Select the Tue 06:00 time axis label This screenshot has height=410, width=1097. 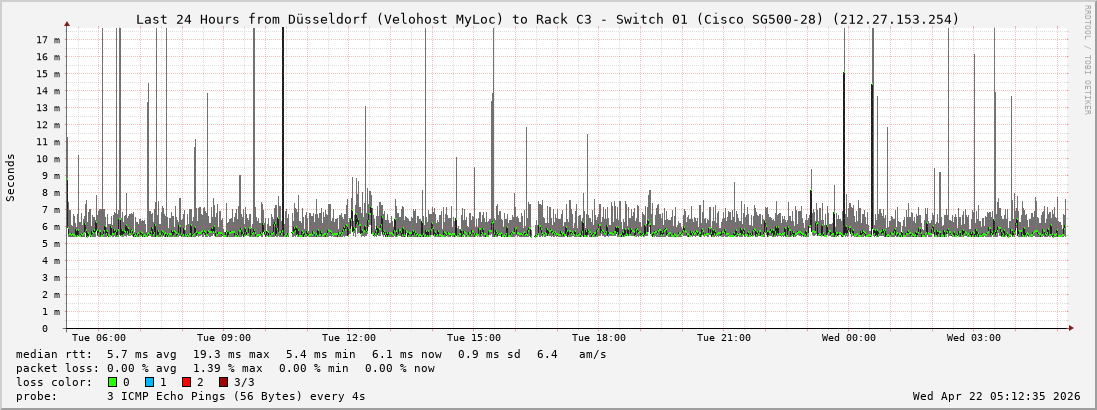click(x=99, y=338)
